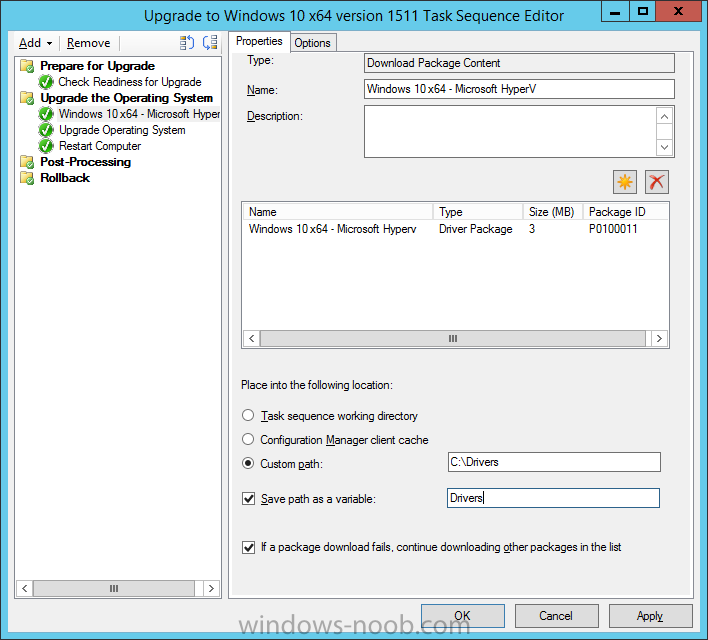Viewport: 708px width, 640px height.
Task: Select the Restart Computer step
Action: (100, 146)
